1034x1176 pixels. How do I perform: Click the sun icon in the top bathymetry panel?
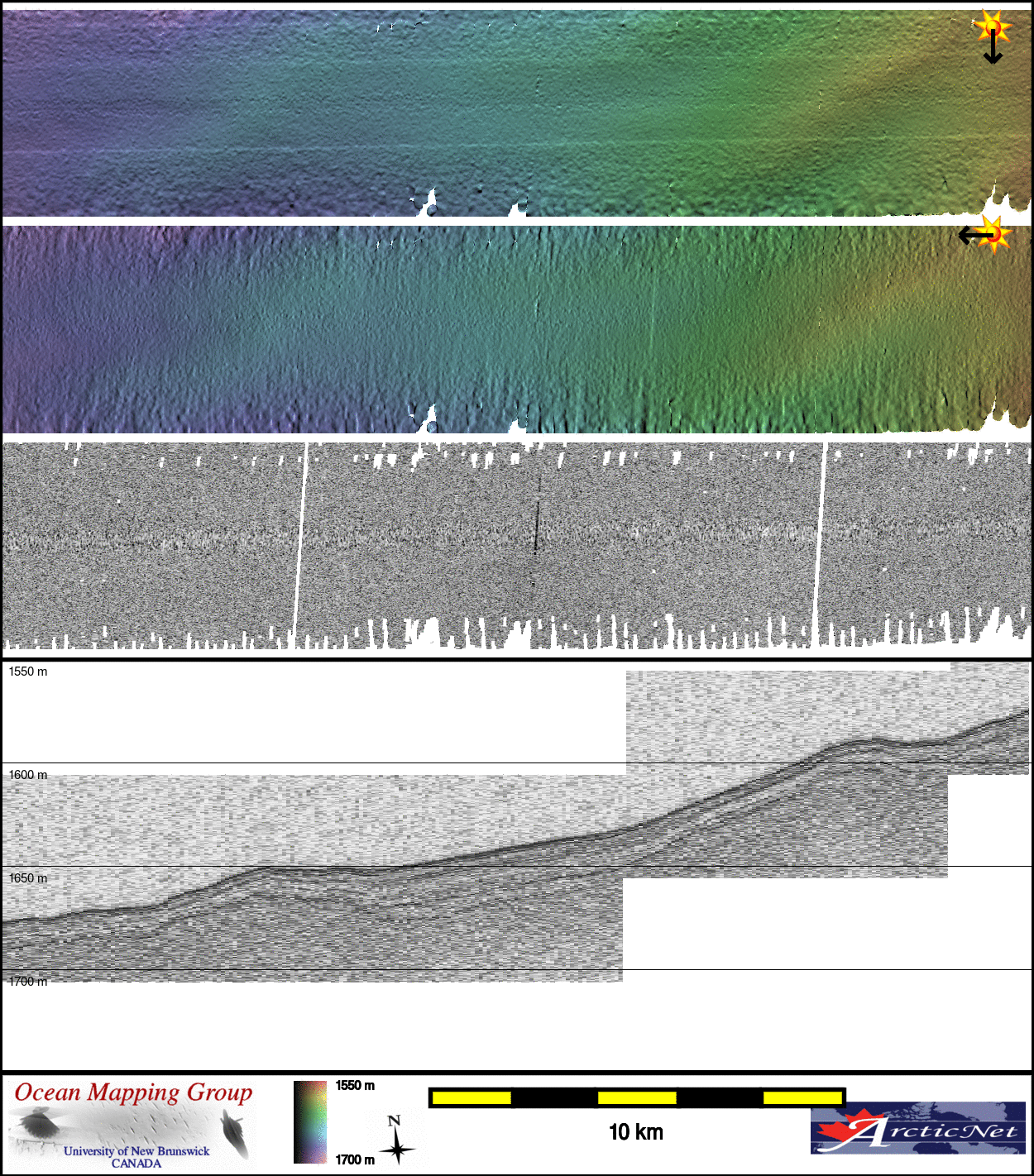point(993,27)
